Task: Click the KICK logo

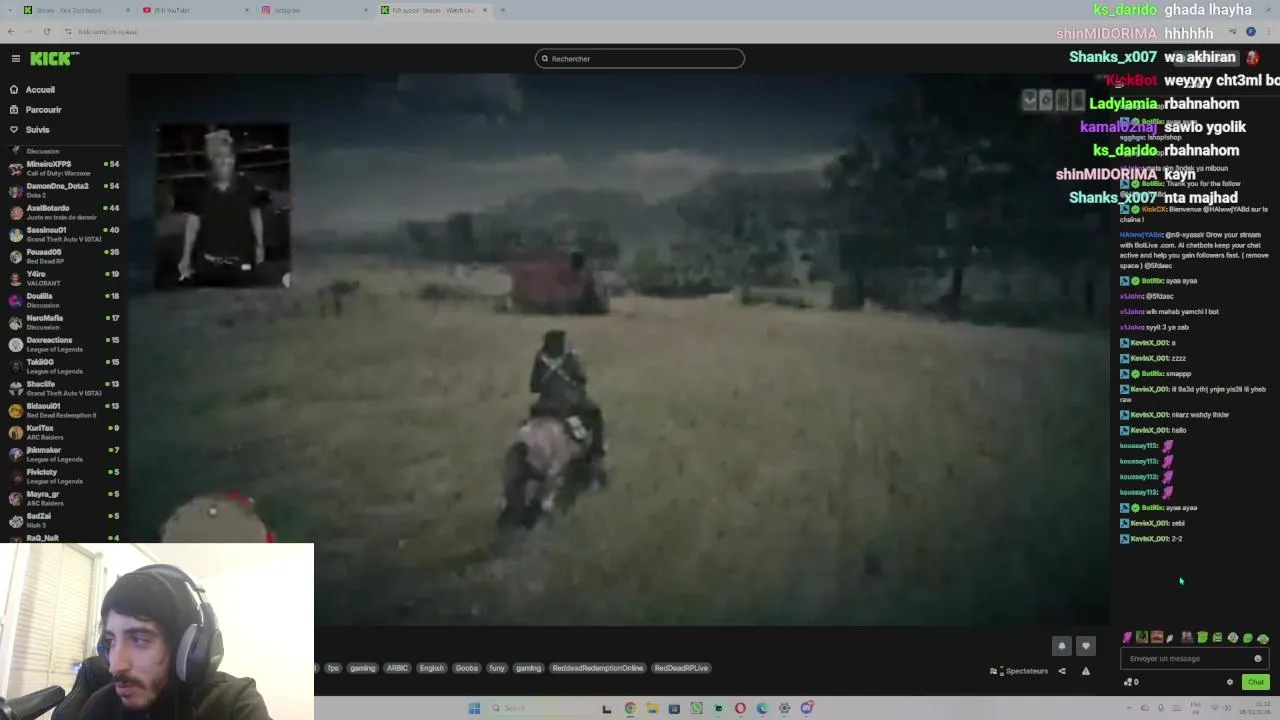Action: (x=55, y=59)
